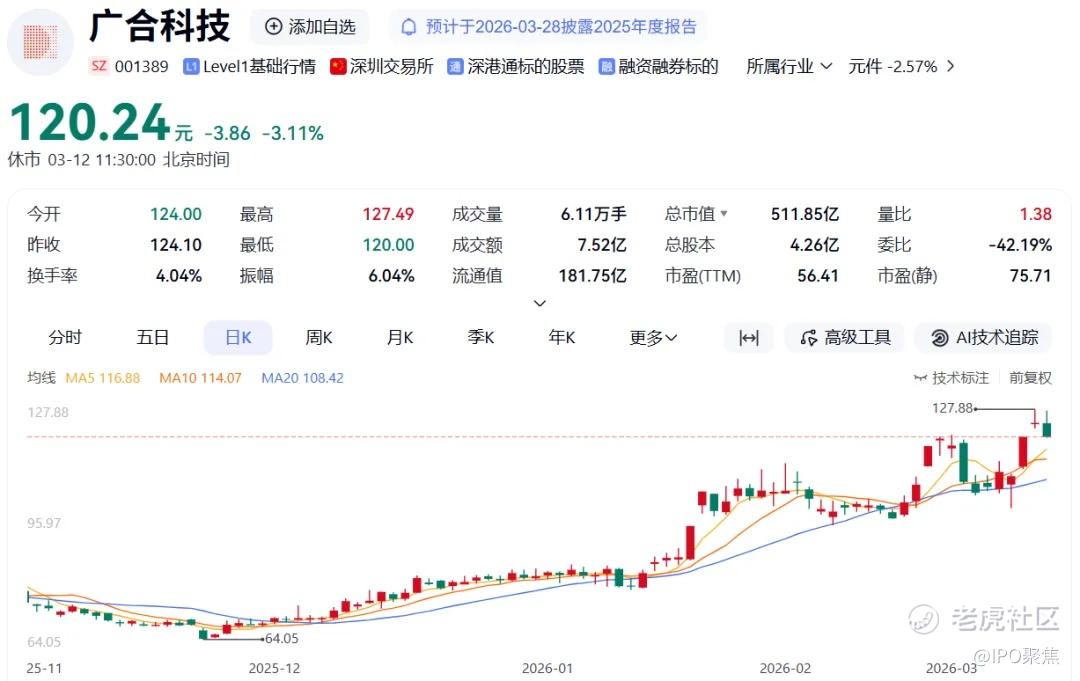Click the current price 120.24
Image resolution: width=1080 pixels, height=681 pixels.
pyautogui.click(x=90, y=123)
